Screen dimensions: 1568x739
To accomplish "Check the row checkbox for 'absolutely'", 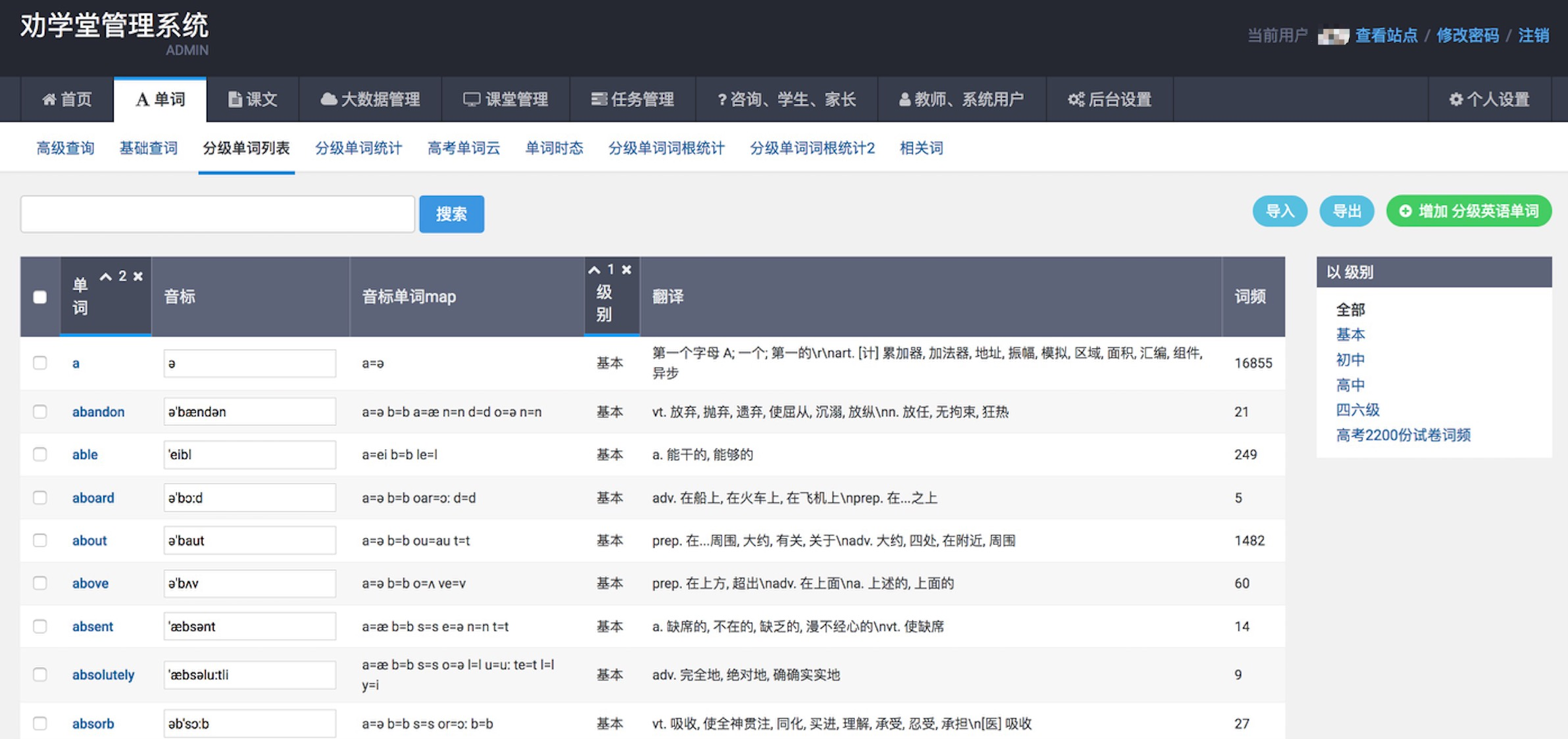I will point(40,675).
